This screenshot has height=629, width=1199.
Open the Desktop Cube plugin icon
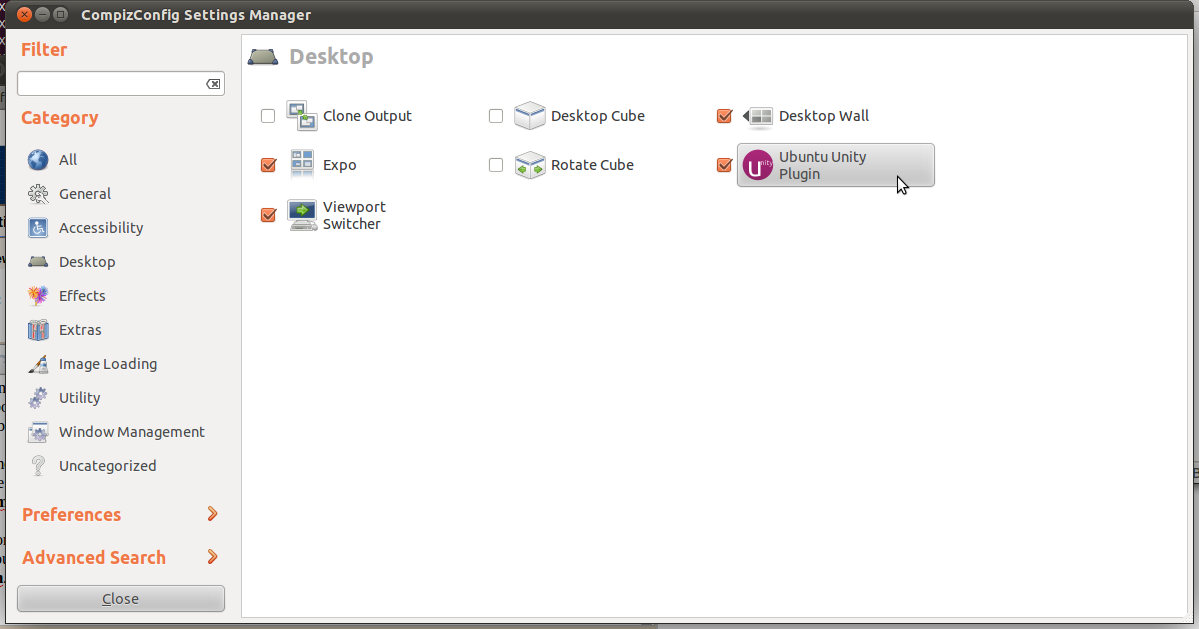(x=530, y=115)
